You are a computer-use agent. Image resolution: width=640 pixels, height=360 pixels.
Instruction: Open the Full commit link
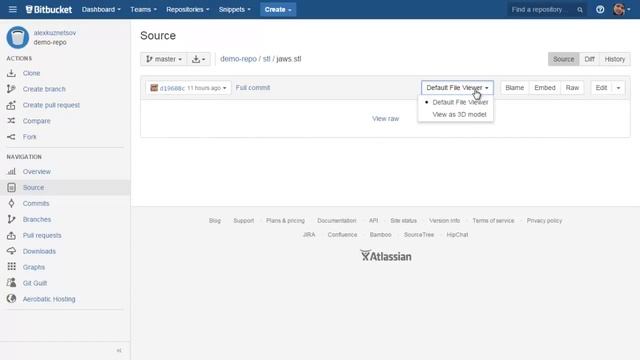pyautogui.click(x=253, y=88)
